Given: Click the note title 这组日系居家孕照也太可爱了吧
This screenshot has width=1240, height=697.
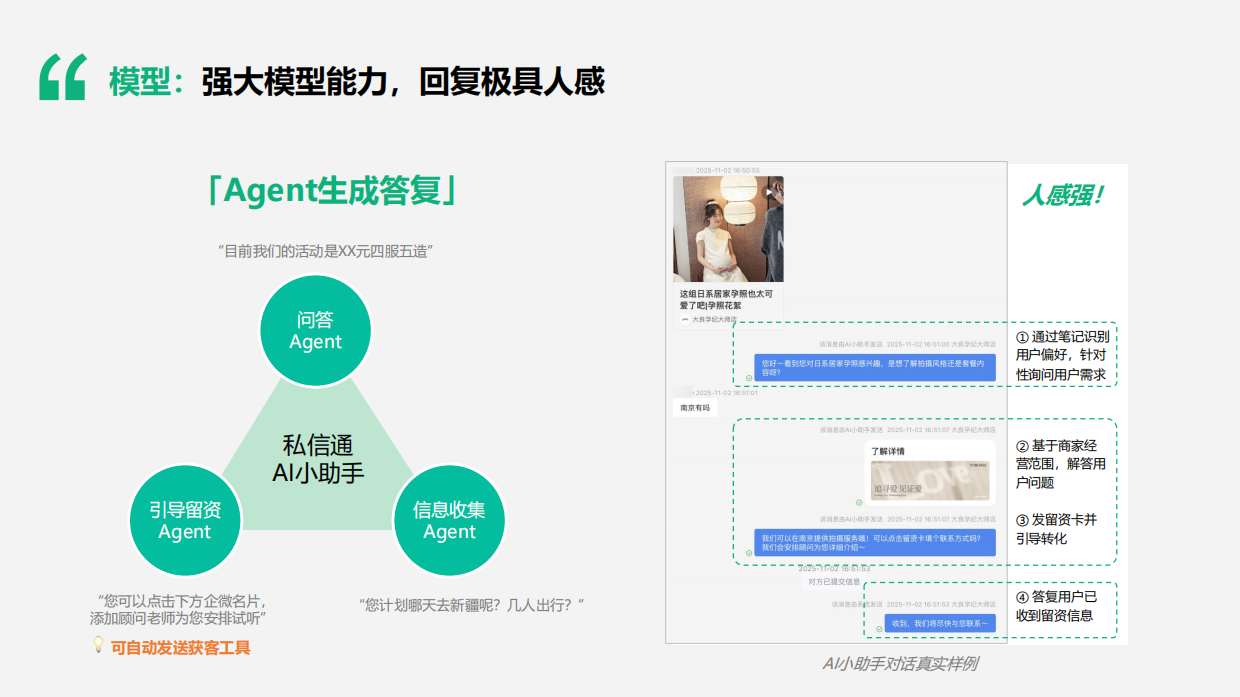Looking at the screenshot, I should coord(728,299).
